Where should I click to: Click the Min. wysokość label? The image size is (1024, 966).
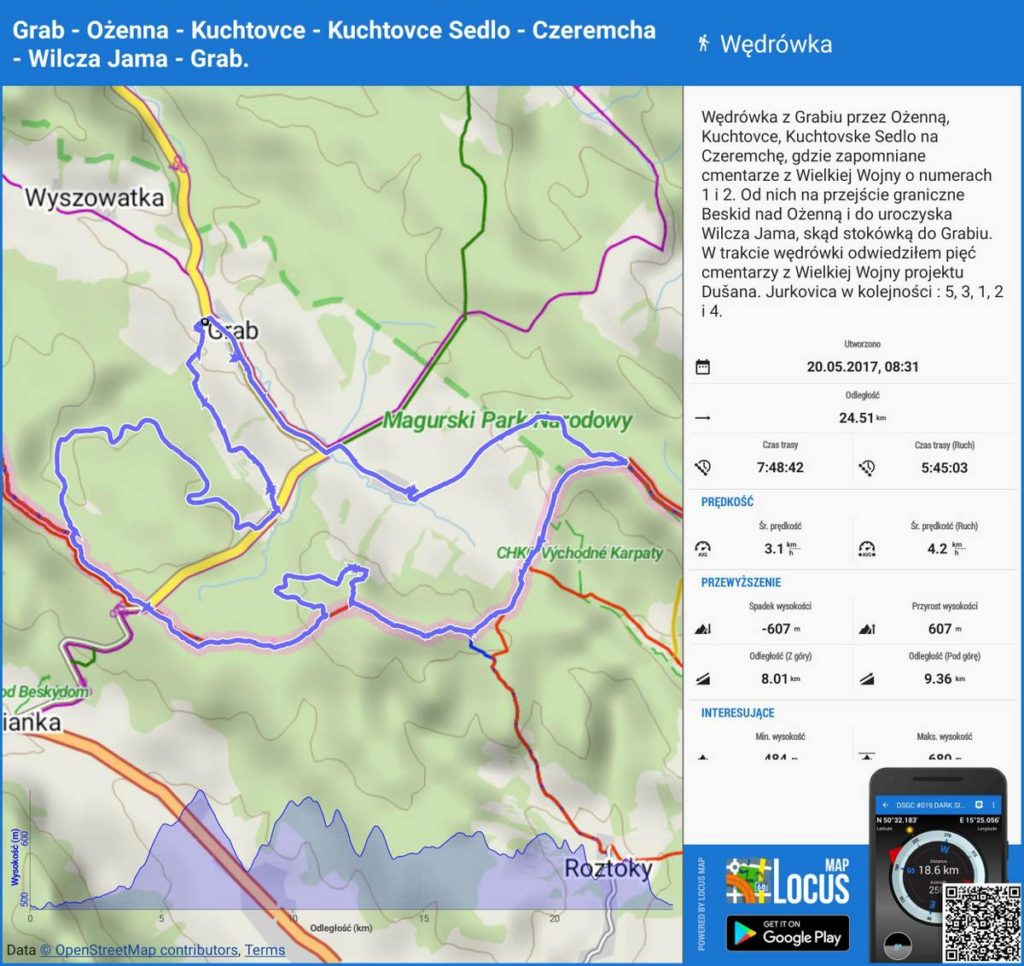780,736
